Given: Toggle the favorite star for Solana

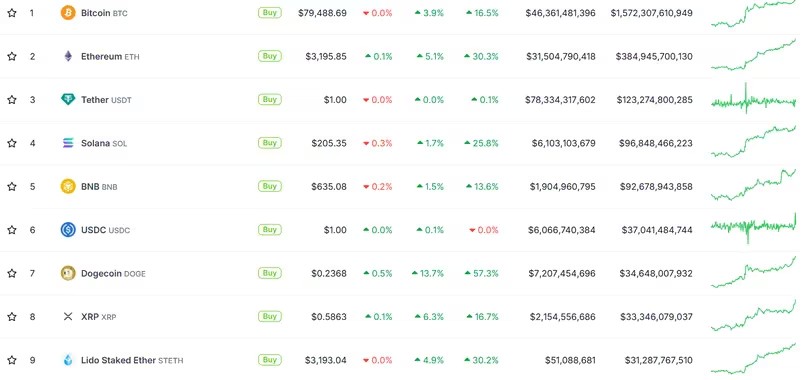Looking at the screenshot, I should [11, 143].
